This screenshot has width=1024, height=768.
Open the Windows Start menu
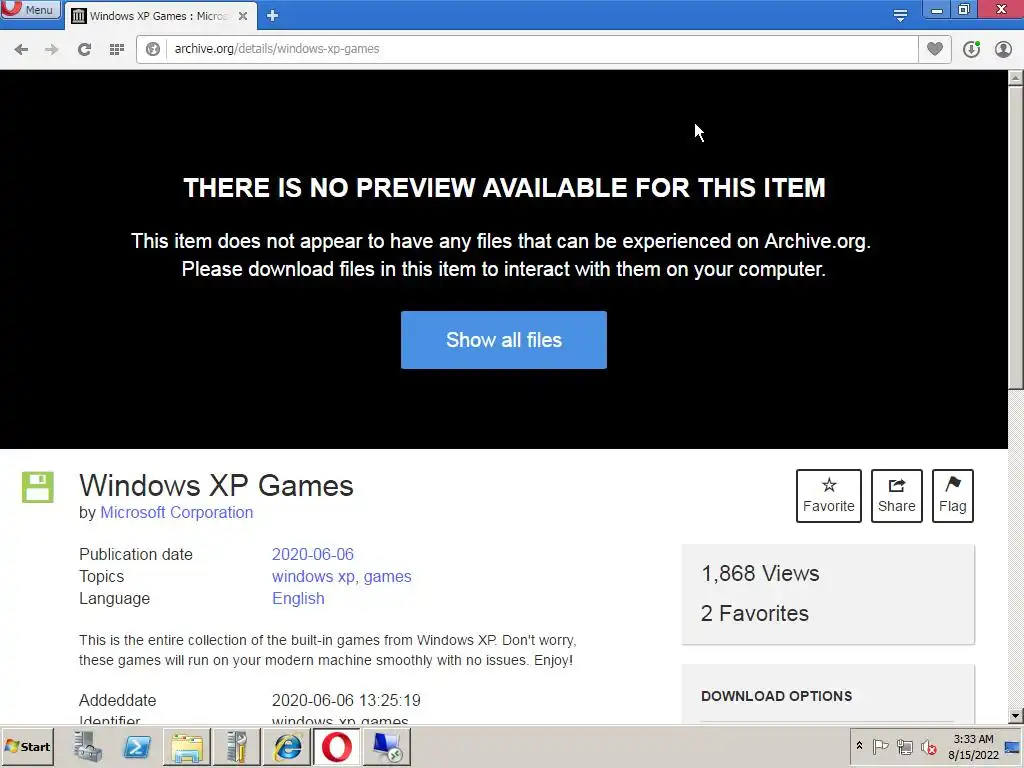click(x=27, y=746)
